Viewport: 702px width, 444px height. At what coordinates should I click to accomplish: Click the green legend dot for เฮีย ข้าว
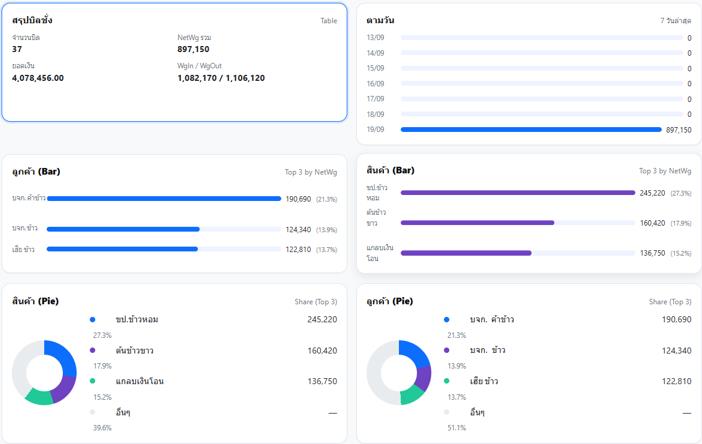coord(447,381)
